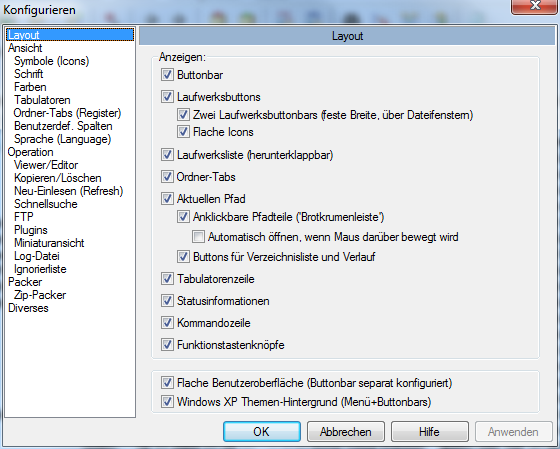Select Miniaturansicht in the tree
Image resolution: width=560 pixels, height=449 pixels.
[x=49, y=243]
